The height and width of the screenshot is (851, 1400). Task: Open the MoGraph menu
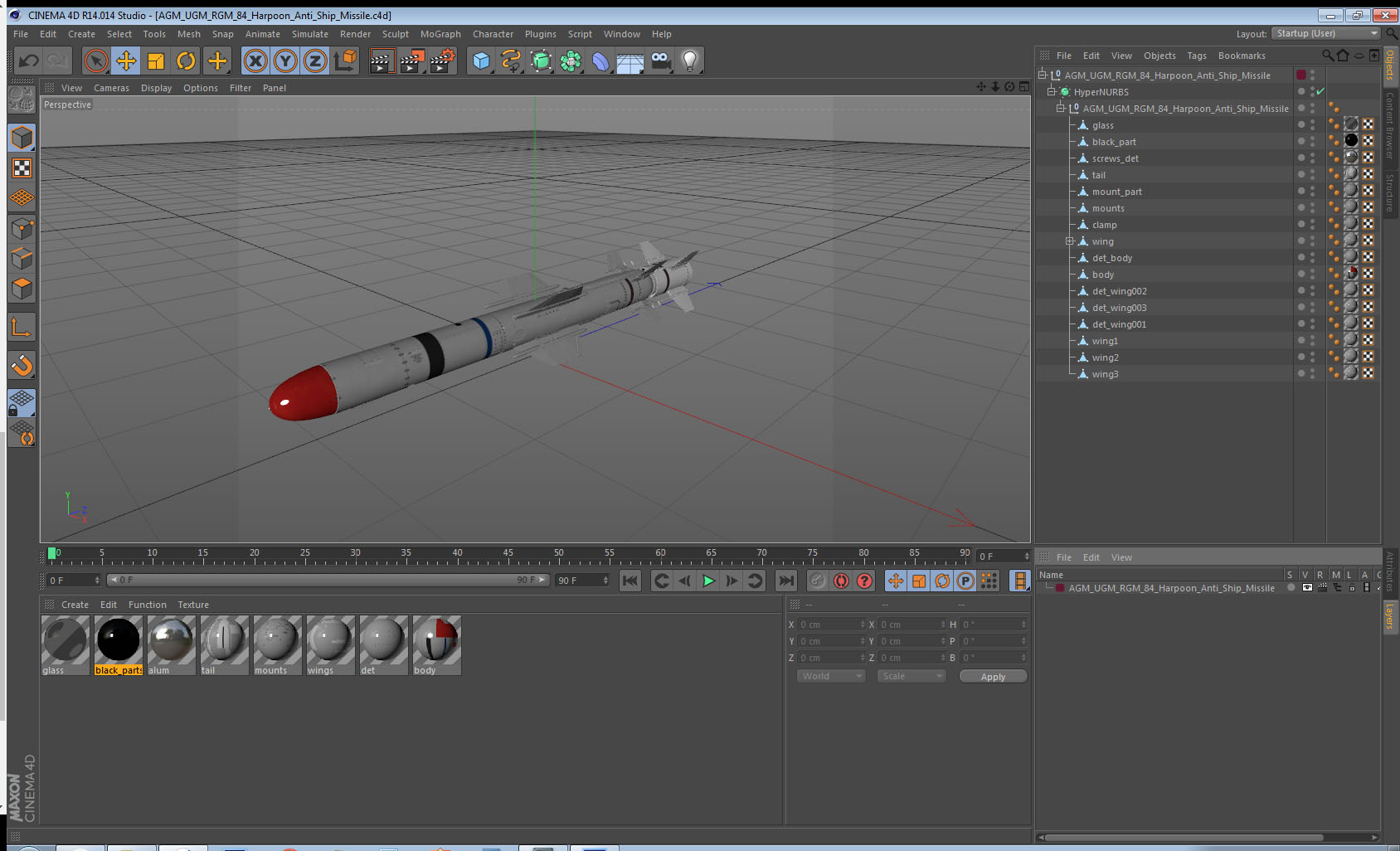pos(440,34)
